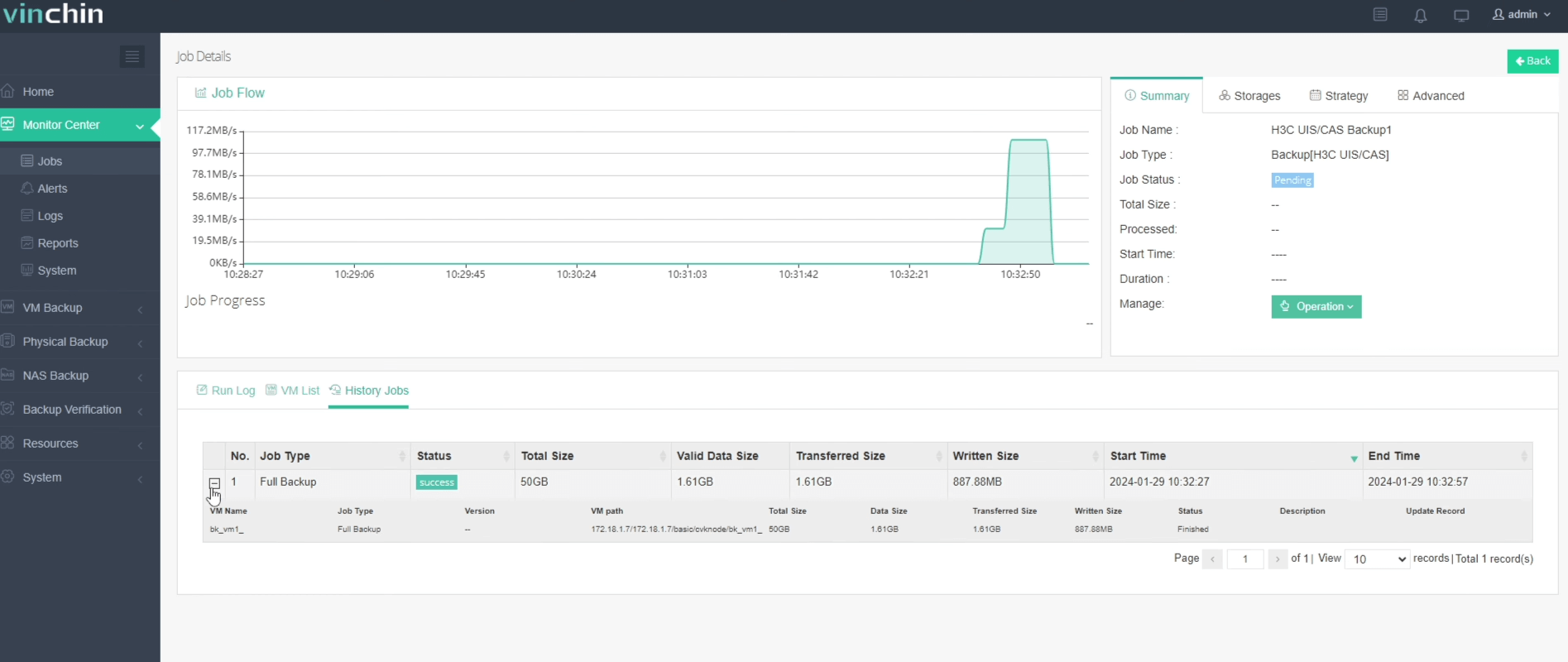Expand the NAS Backup menu
The image size is (1568, 662).
coord(79,376)
